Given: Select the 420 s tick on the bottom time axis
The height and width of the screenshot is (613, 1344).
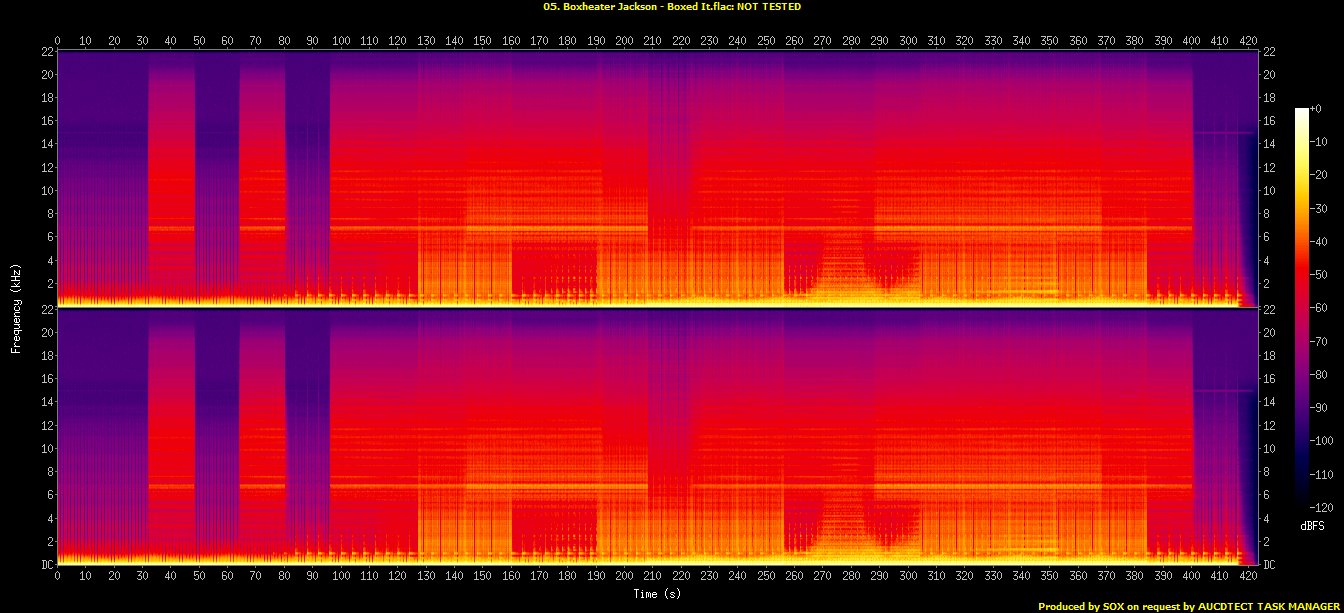Looking at the screenshot, I should point(1247,577).
